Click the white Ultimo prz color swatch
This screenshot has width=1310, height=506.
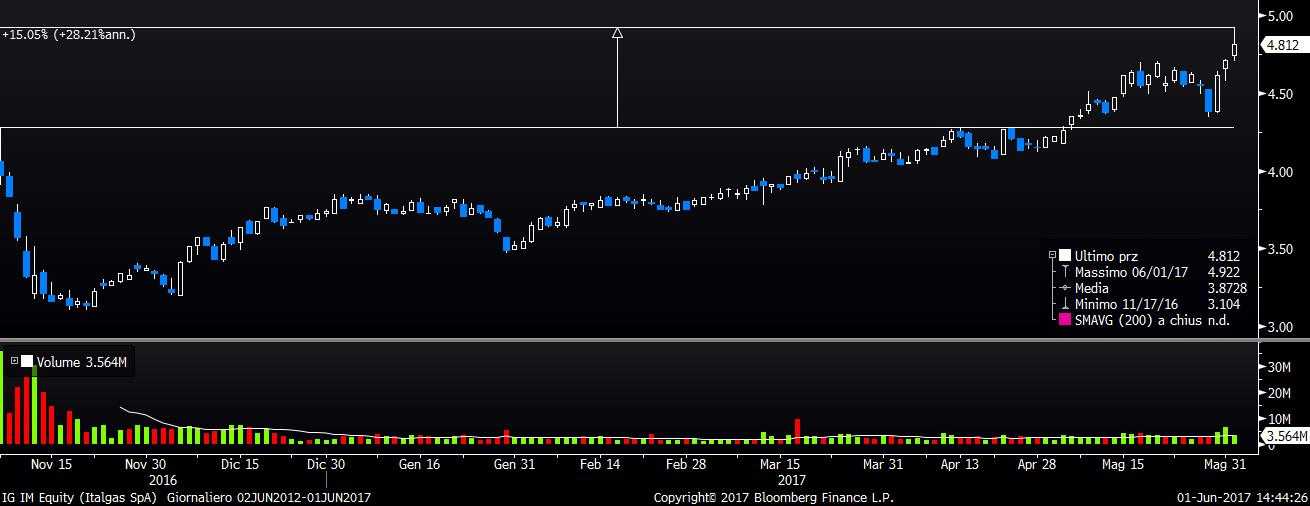[x=1064, y=256]
